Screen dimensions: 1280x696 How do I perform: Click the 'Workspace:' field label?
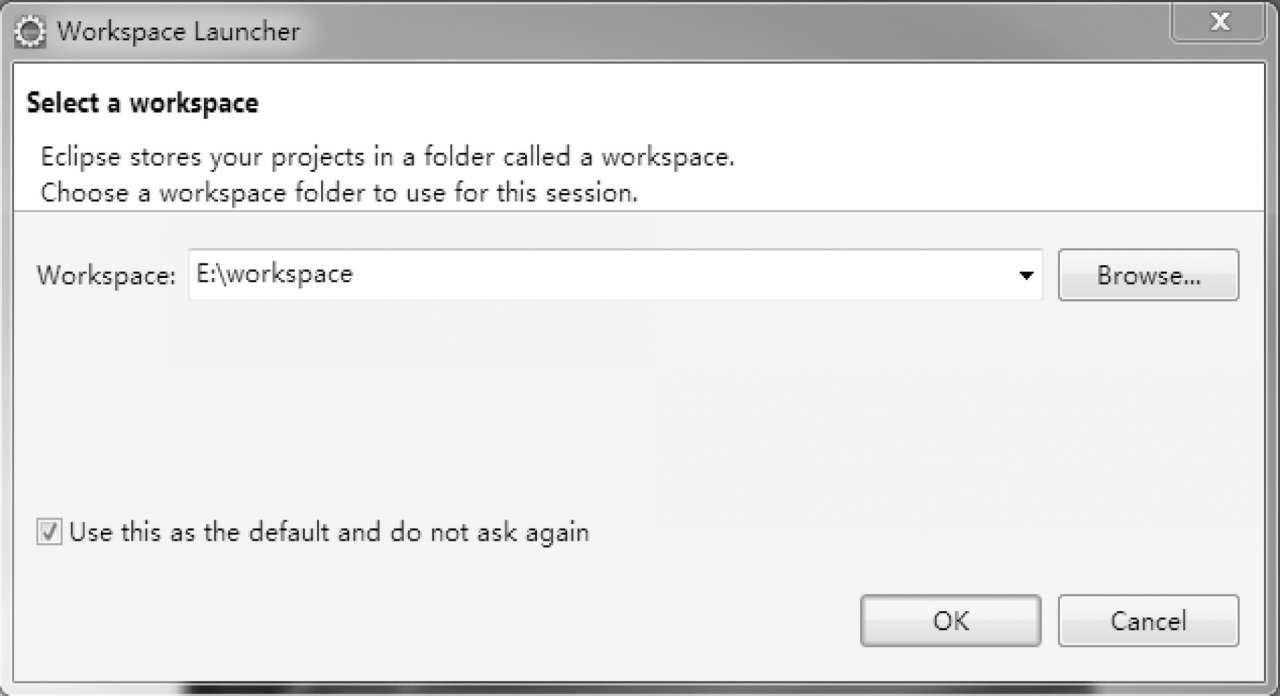106,276
